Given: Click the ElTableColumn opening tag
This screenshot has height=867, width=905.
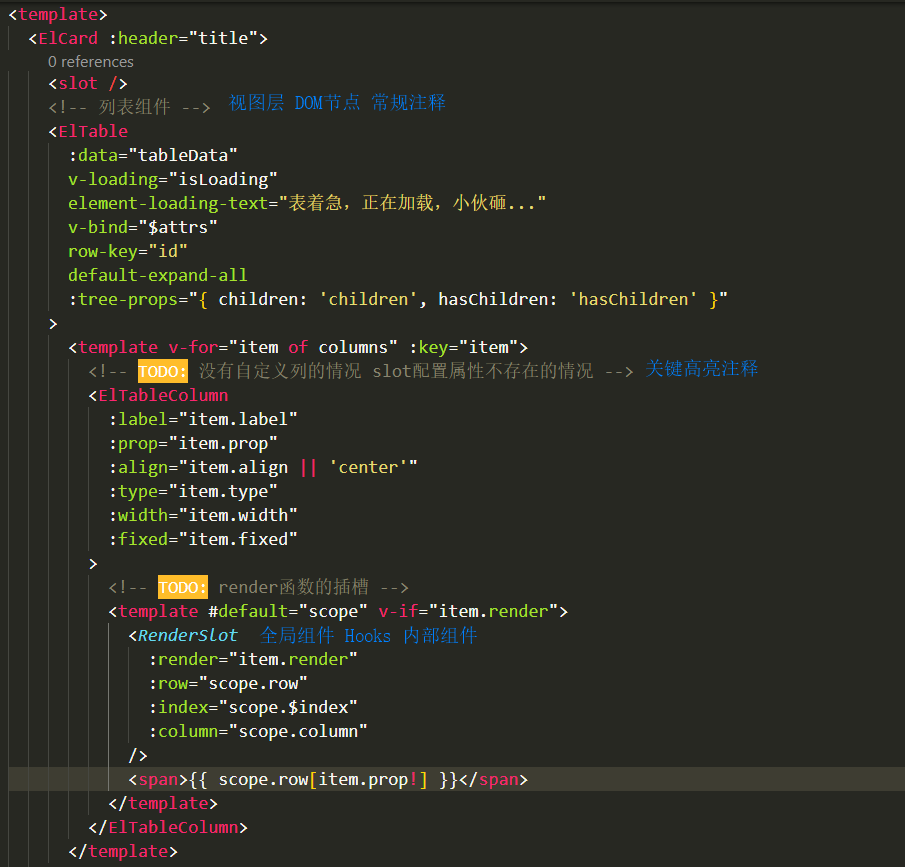Looking at the screenshot, I should point(158,395).
